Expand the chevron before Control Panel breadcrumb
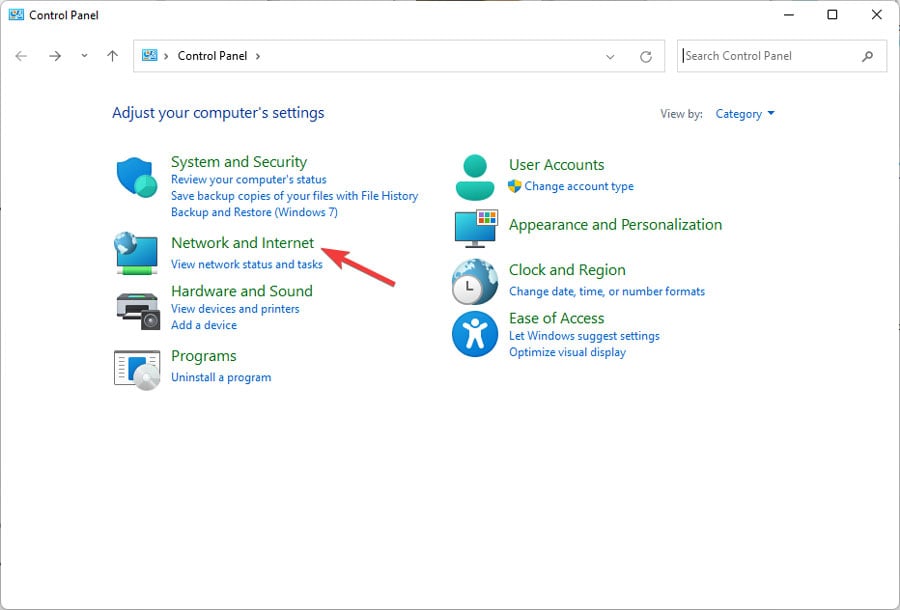The width and height of the screenshot is (900, 610). (166, 56)
